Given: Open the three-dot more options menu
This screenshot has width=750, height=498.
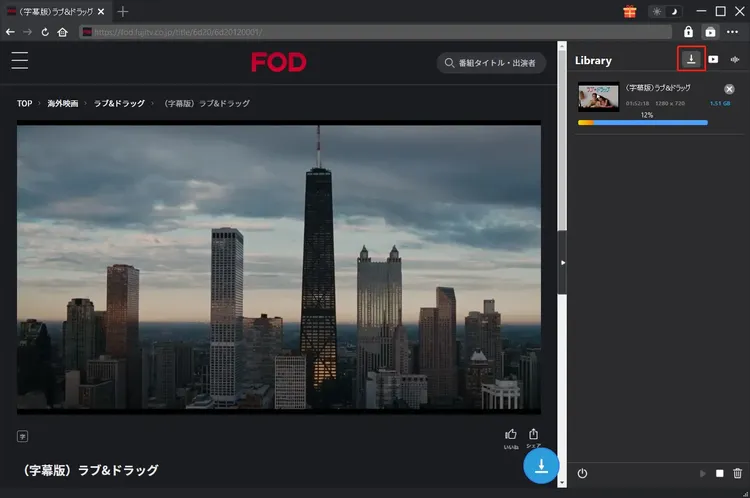Looking at the screenshot, I should (x=734, y=32).
